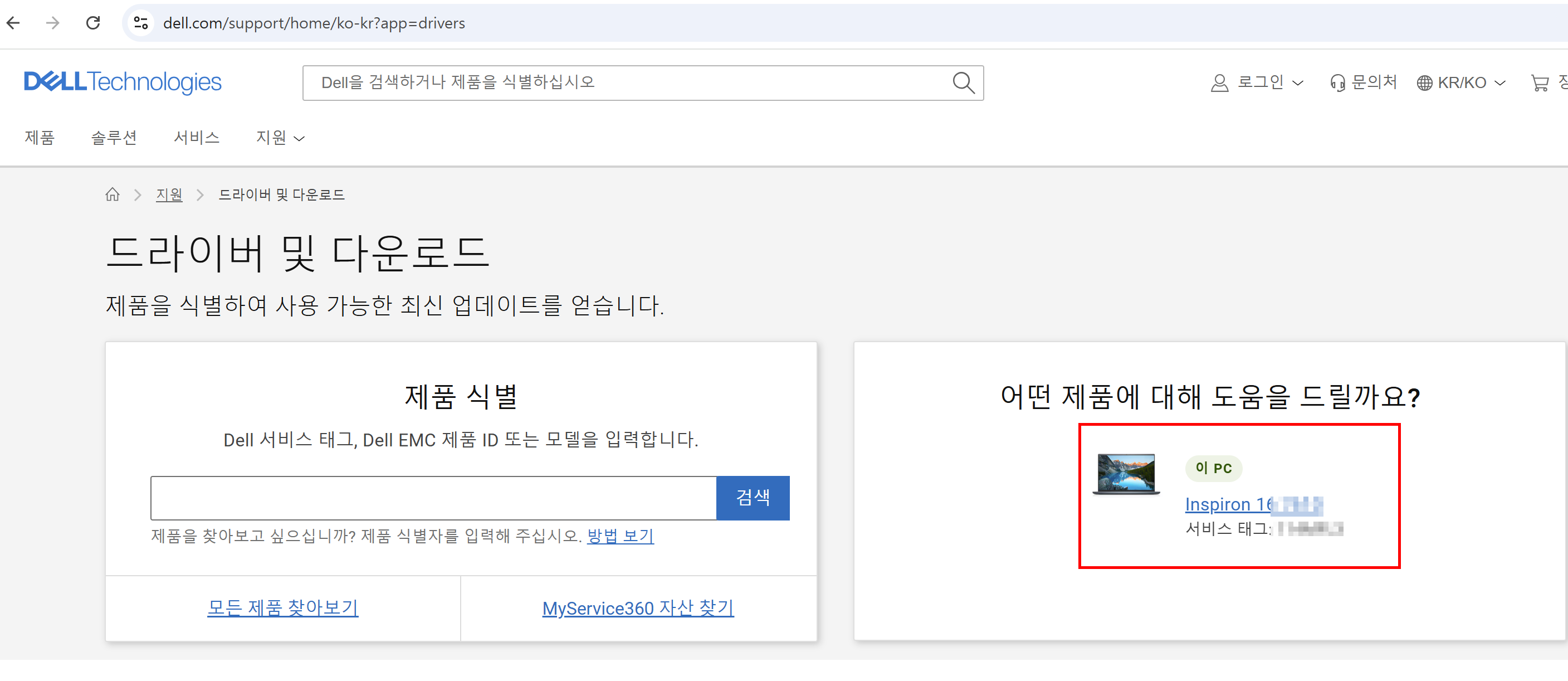
Task: Open the shopping cart icon
Action: click(x=1540, y=82)
